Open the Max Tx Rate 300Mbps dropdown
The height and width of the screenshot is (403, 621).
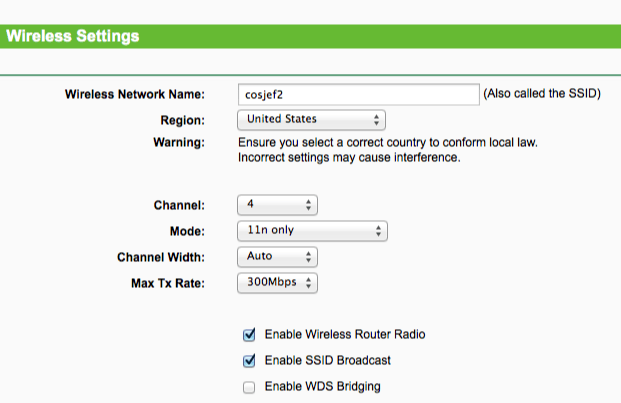277,283
